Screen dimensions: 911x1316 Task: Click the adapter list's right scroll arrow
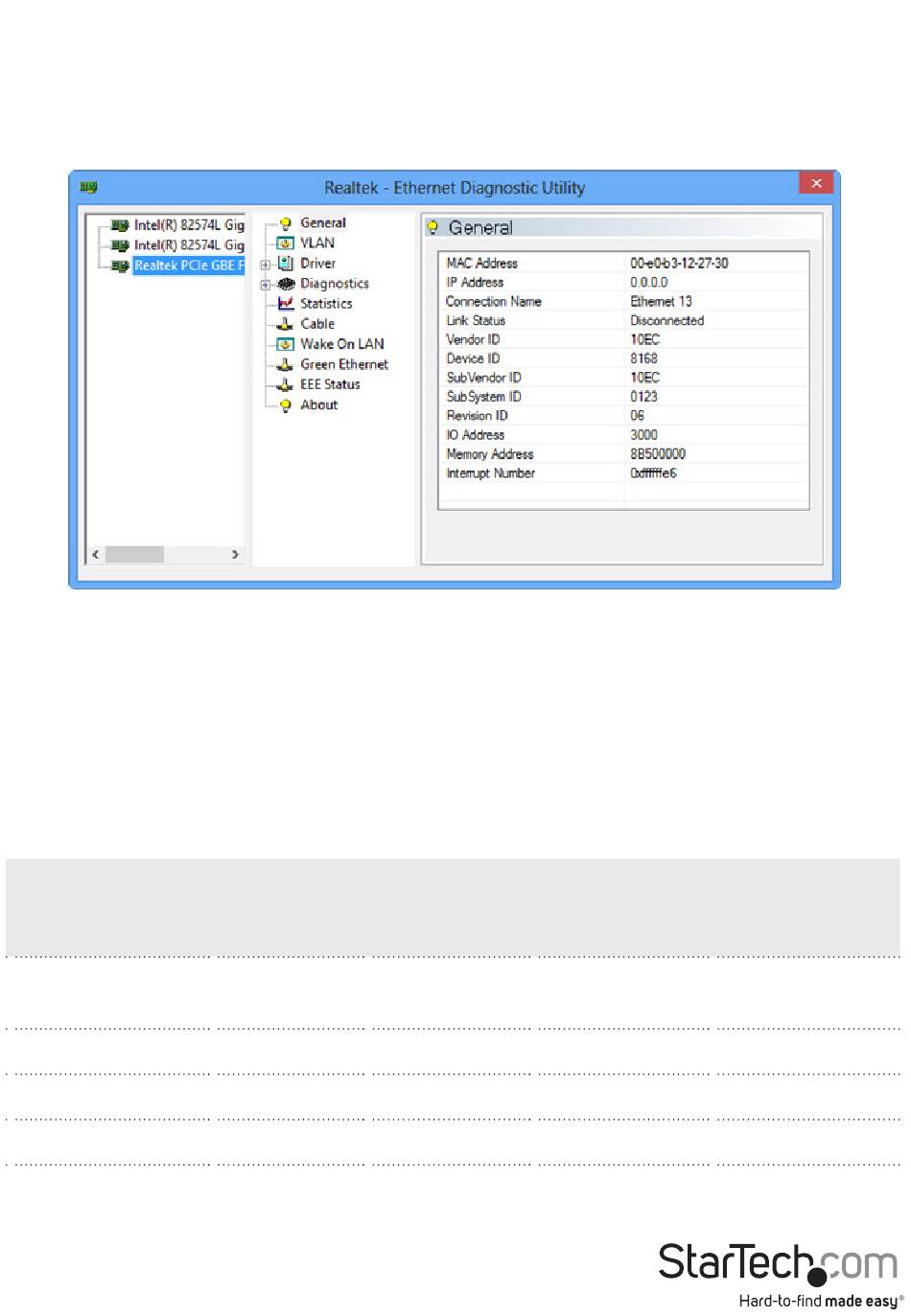tap(235, 555)
